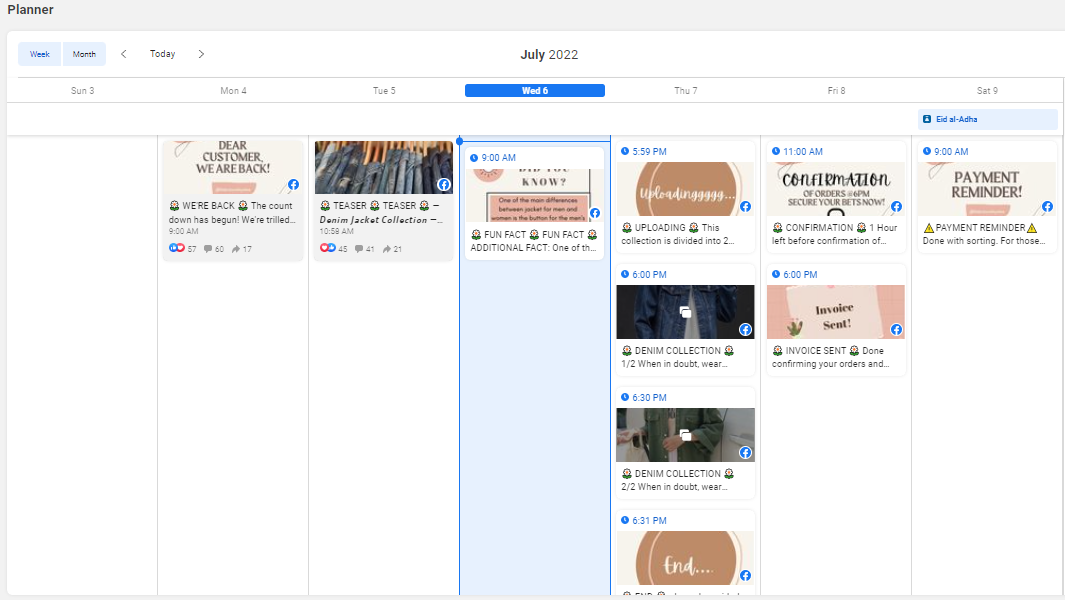
Task: Select Mon 4 day header
Action: pyautogui.click(x=233, y=90)
